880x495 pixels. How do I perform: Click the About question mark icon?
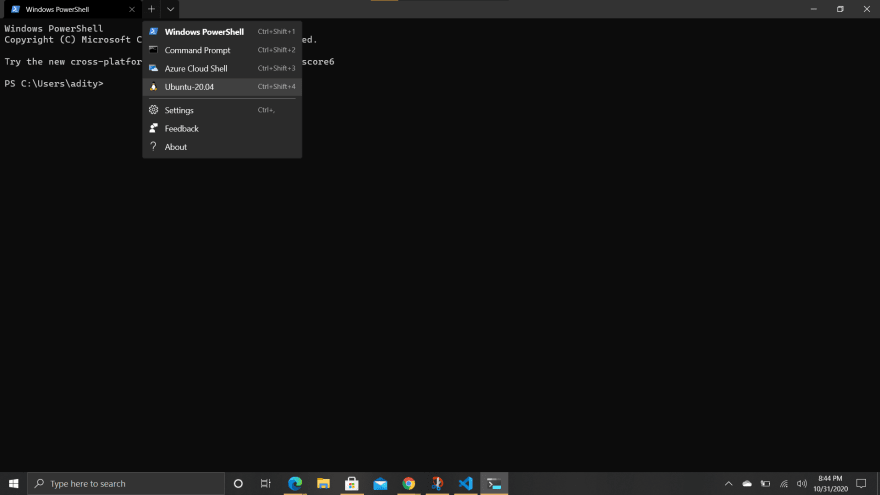[153, 146]
